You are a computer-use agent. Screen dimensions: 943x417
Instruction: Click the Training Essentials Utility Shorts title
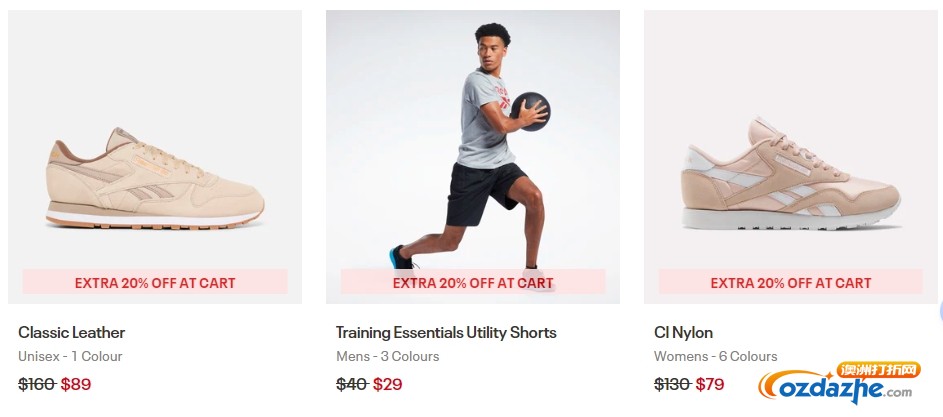pyautogui.click(x=446, y=332)
